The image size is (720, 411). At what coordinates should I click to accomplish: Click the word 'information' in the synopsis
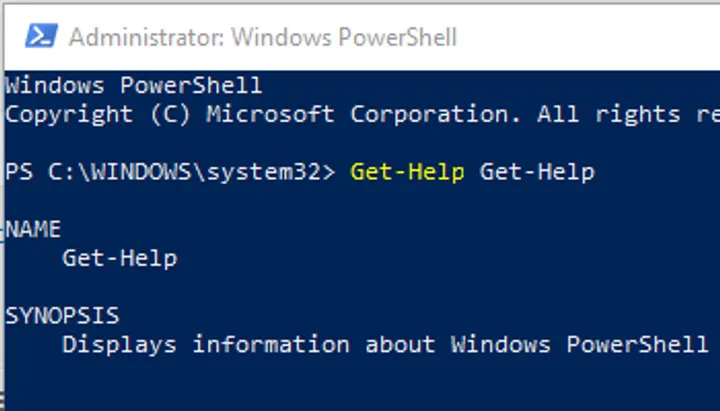tap(270, 345)
